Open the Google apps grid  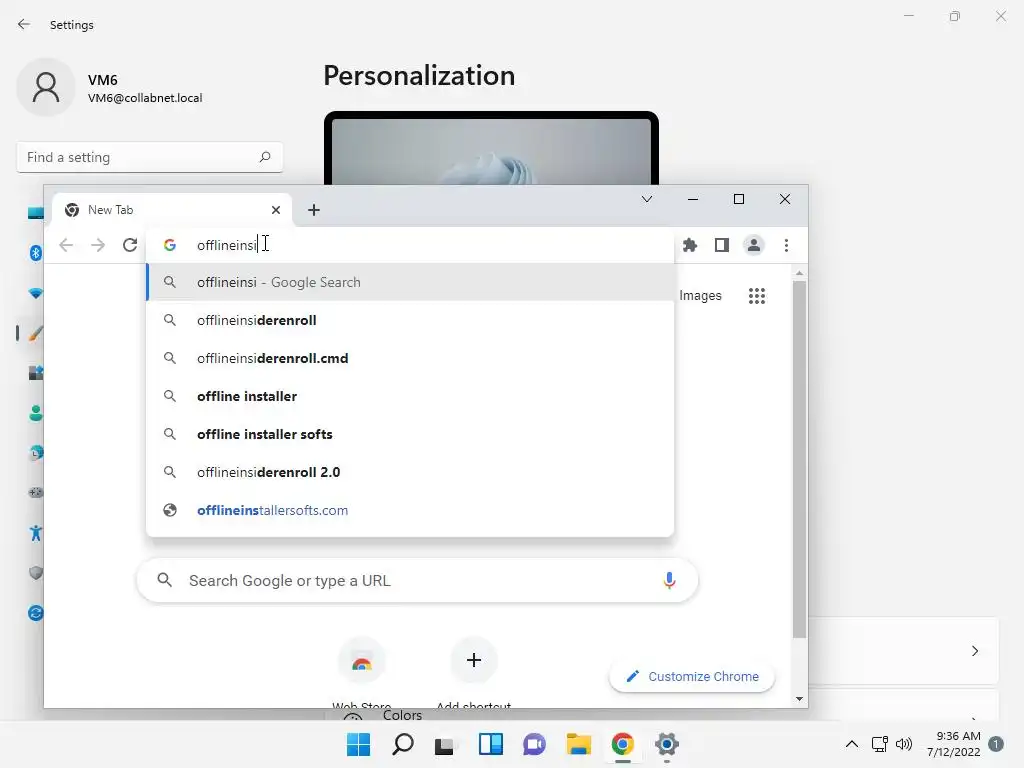pos(757,296)
